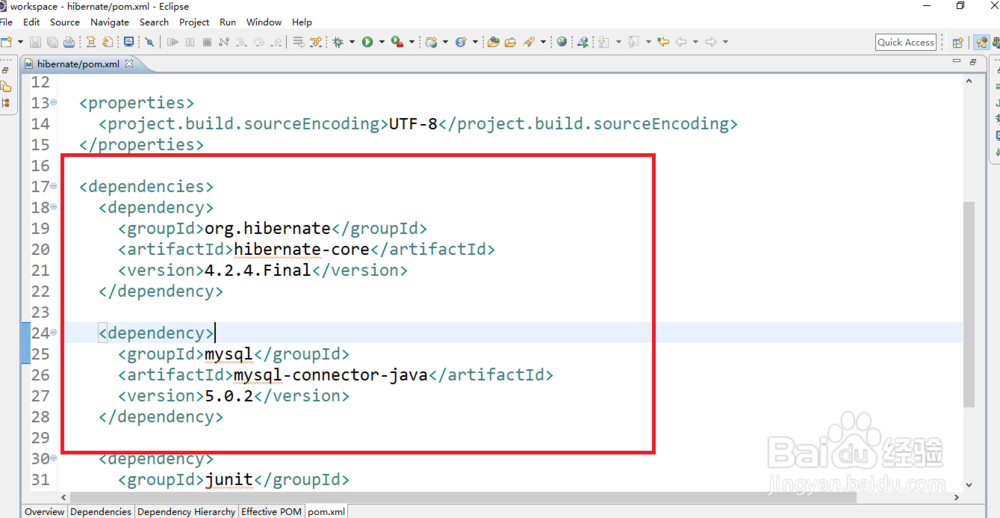Click the monitor-shaped console icon

[129, 41]
